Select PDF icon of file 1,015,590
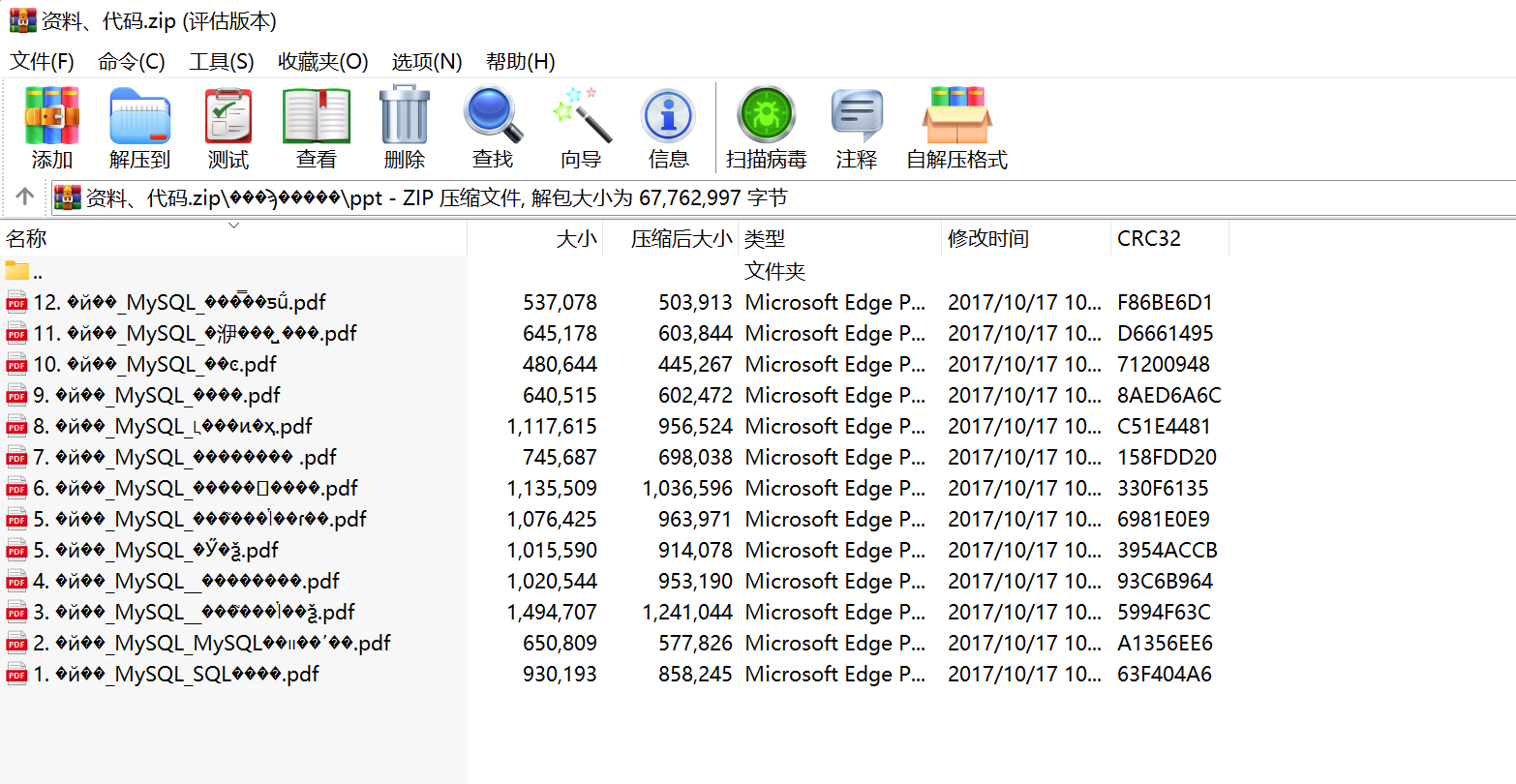 (x=16, y=550)
